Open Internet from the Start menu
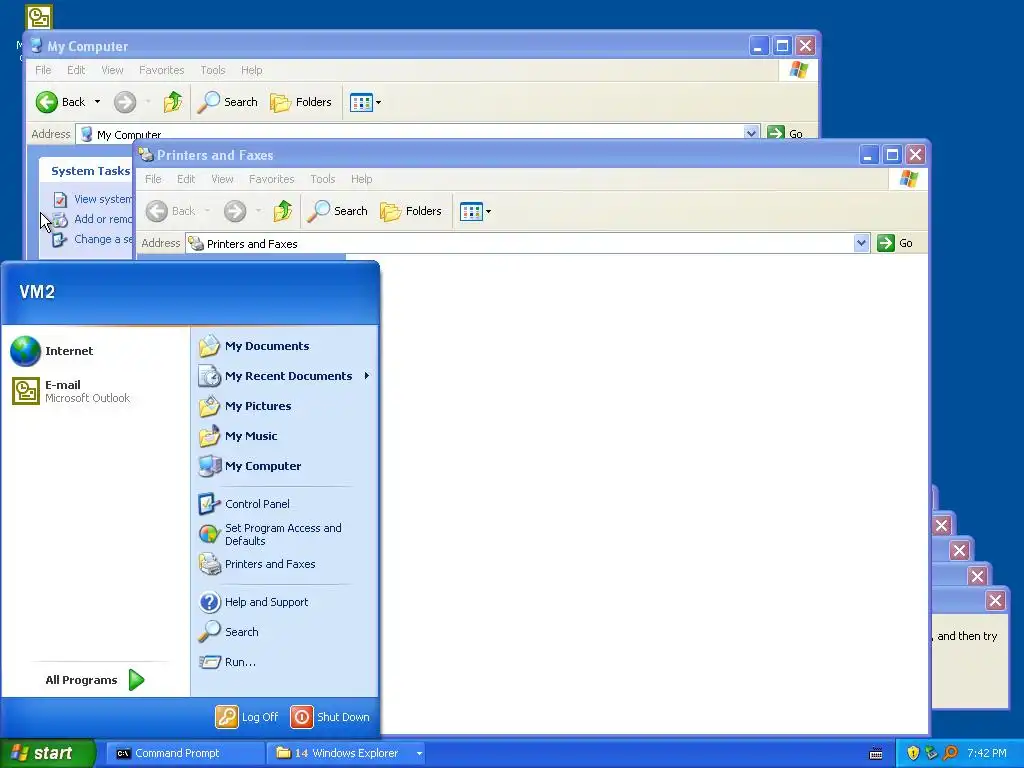Image resolution: width=1024 pixels, height=768 pixels. [x=52, y=351]
